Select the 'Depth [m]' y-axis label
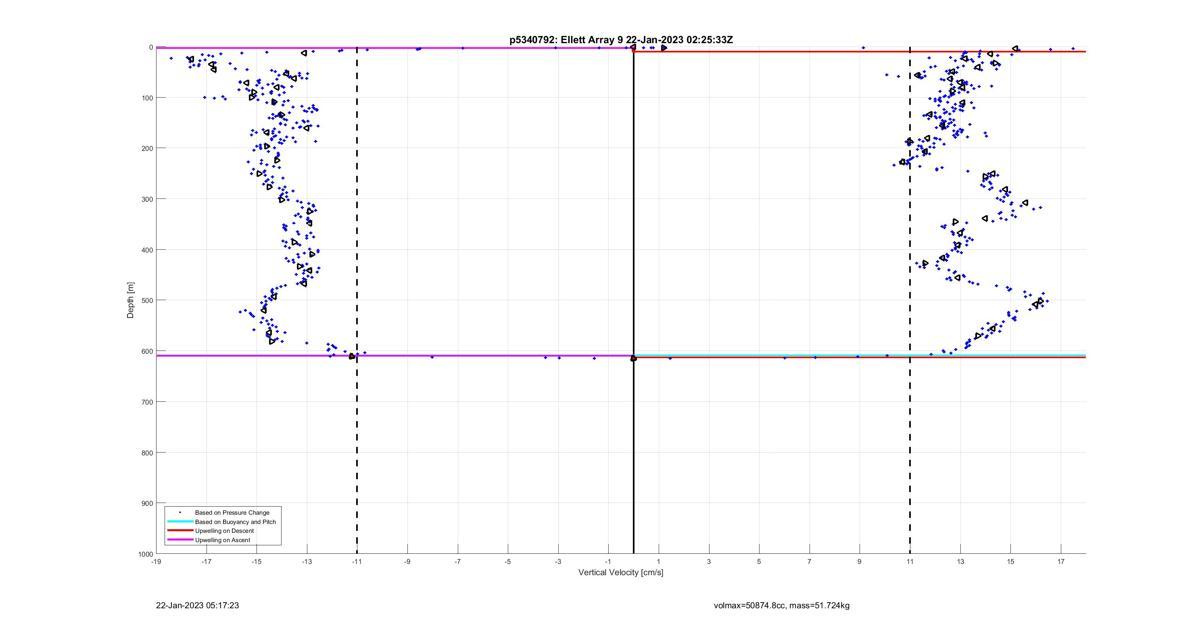The image size is (1200, 622). [x=130, y=300]
